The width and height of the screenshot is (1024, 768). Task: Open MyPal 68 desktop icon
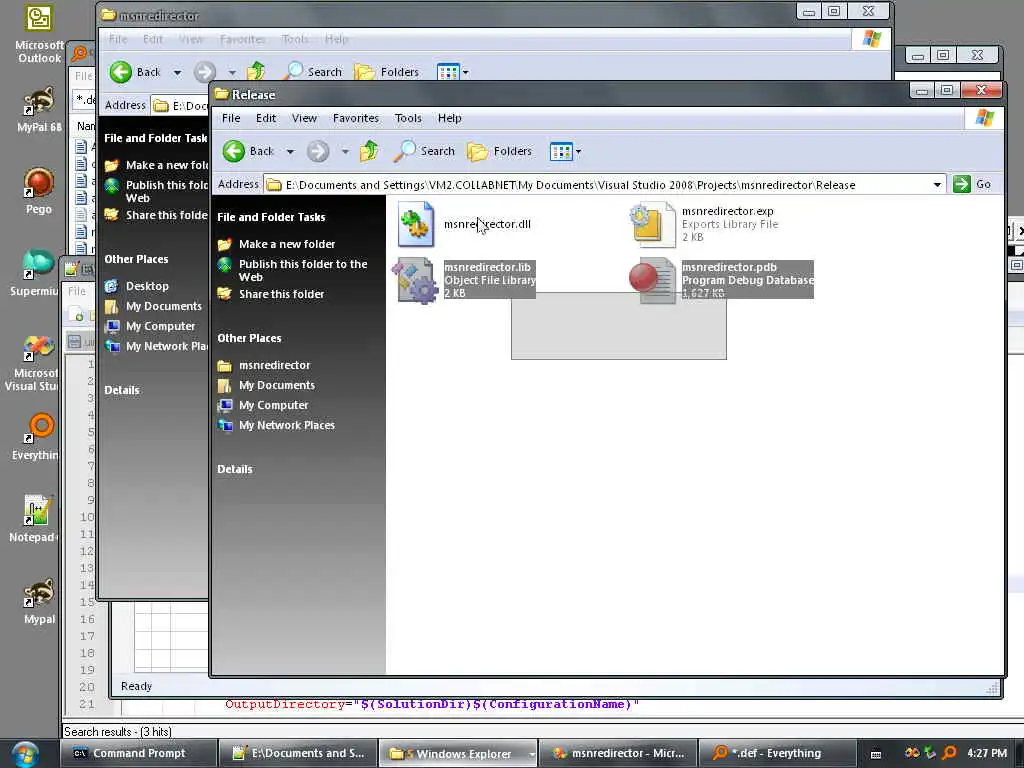coord(39,110)
